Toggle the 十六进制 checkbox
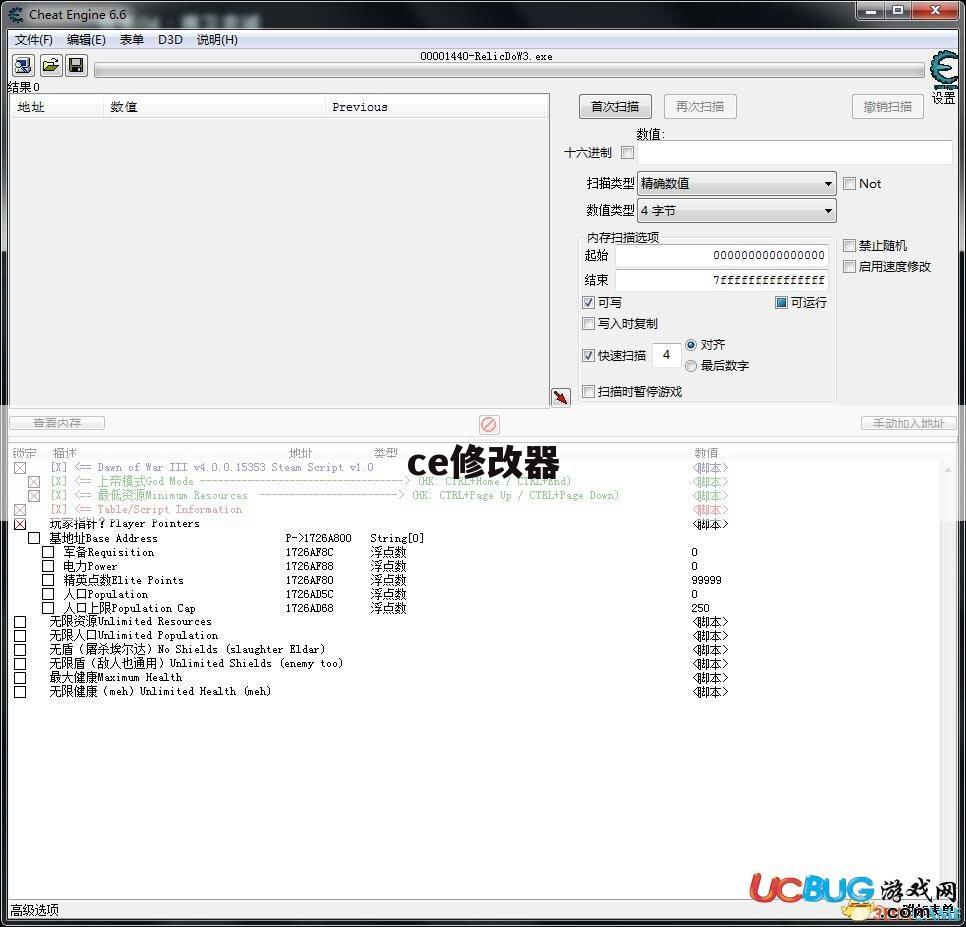Image resolution: width=966 pixels, height=927 pixels. (x=627, y=152)
